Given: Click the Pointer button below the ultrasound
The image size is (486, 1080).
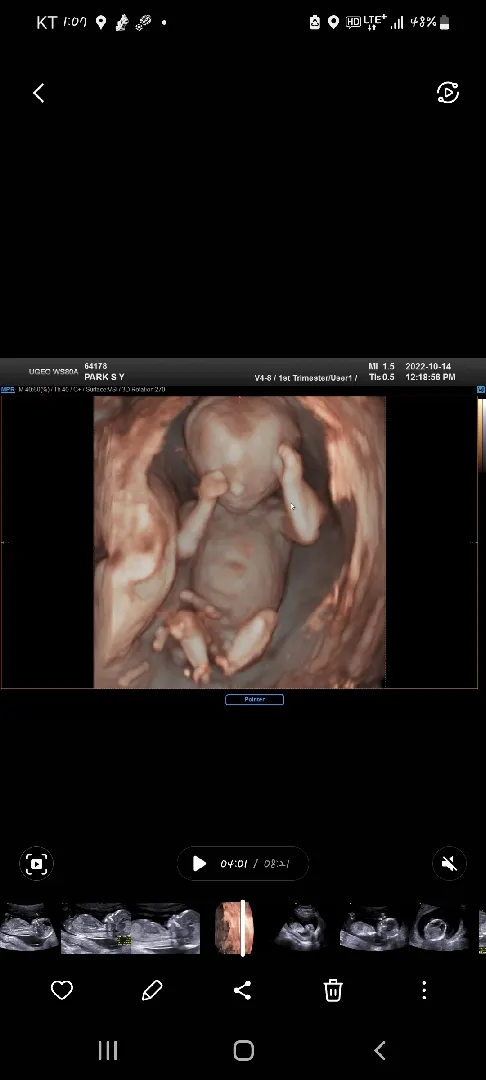Looking at the screenshot, I should pos(254,699).
